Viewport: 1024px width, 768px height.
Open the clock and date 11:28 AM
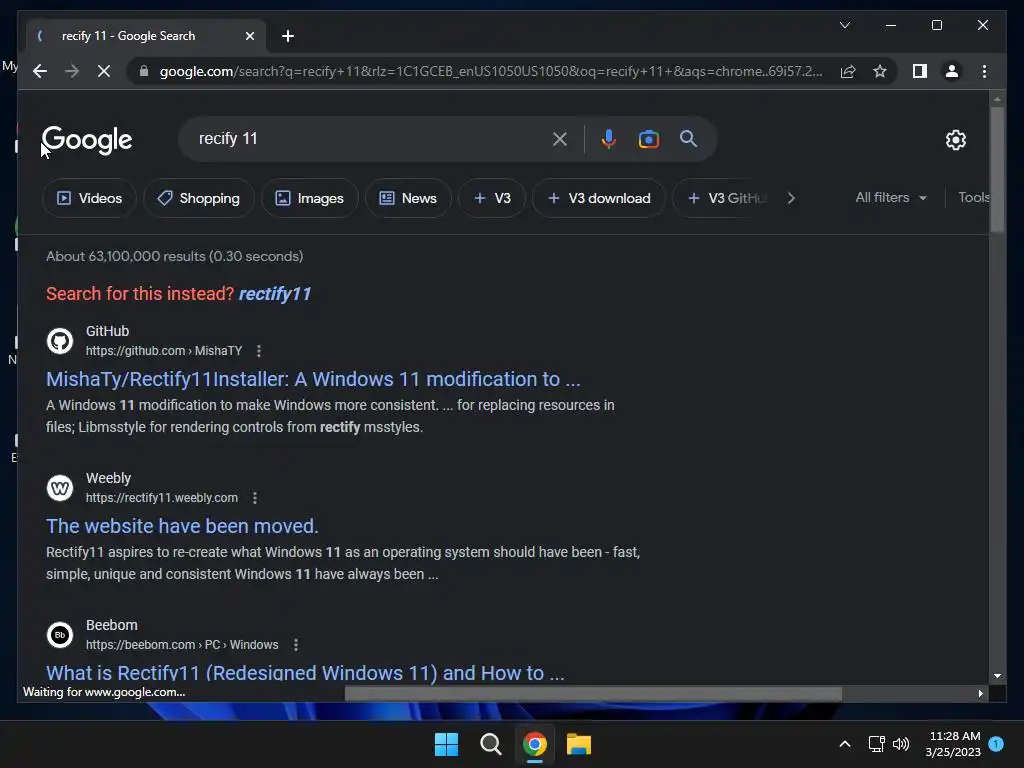click(953, 744)
